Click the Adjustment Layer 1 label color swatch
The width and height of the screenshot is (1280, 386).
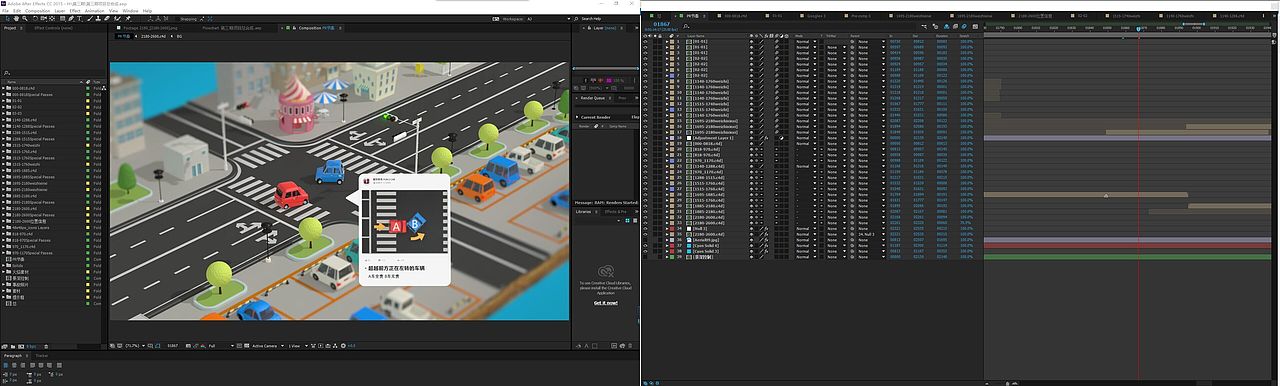click(672, 138)
